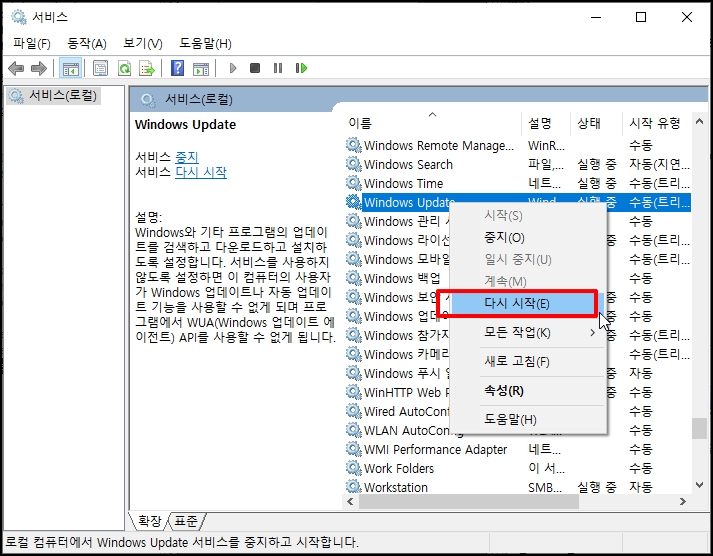Screen dimensions: 713x556
Task: Switch to the 표준 tab
Action: coord(186,521)
